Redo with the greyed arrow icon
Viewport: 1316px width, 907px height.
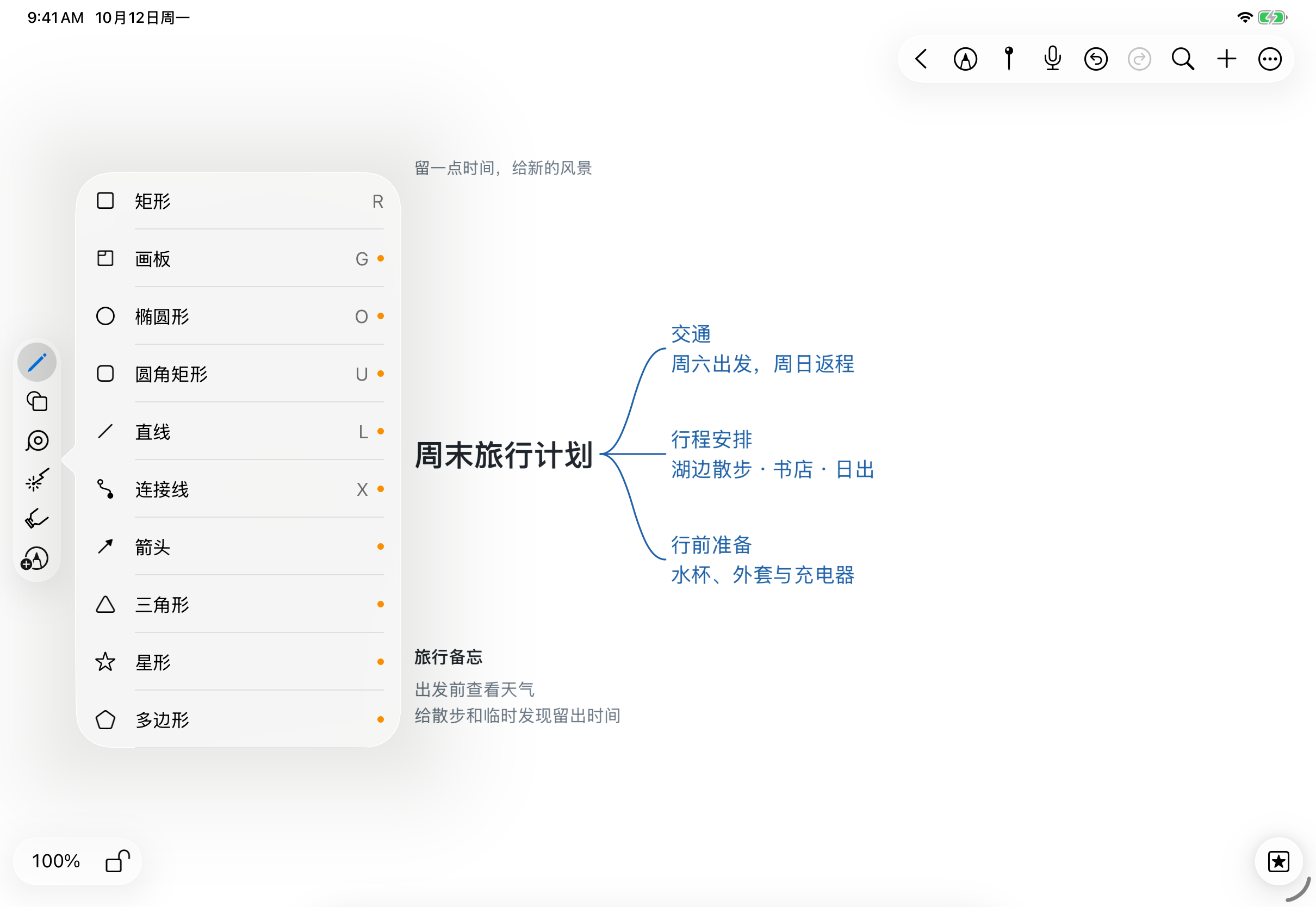click(x=1139, y=59)
